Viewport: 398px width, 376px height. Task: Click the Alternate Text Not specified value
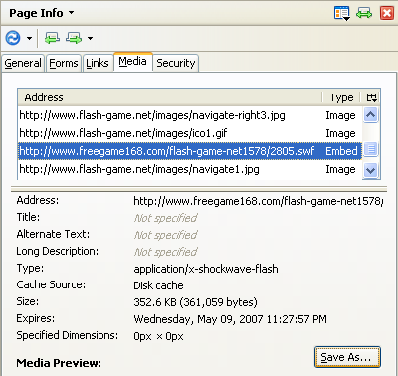pyautogui.click(x=165, y=235)
